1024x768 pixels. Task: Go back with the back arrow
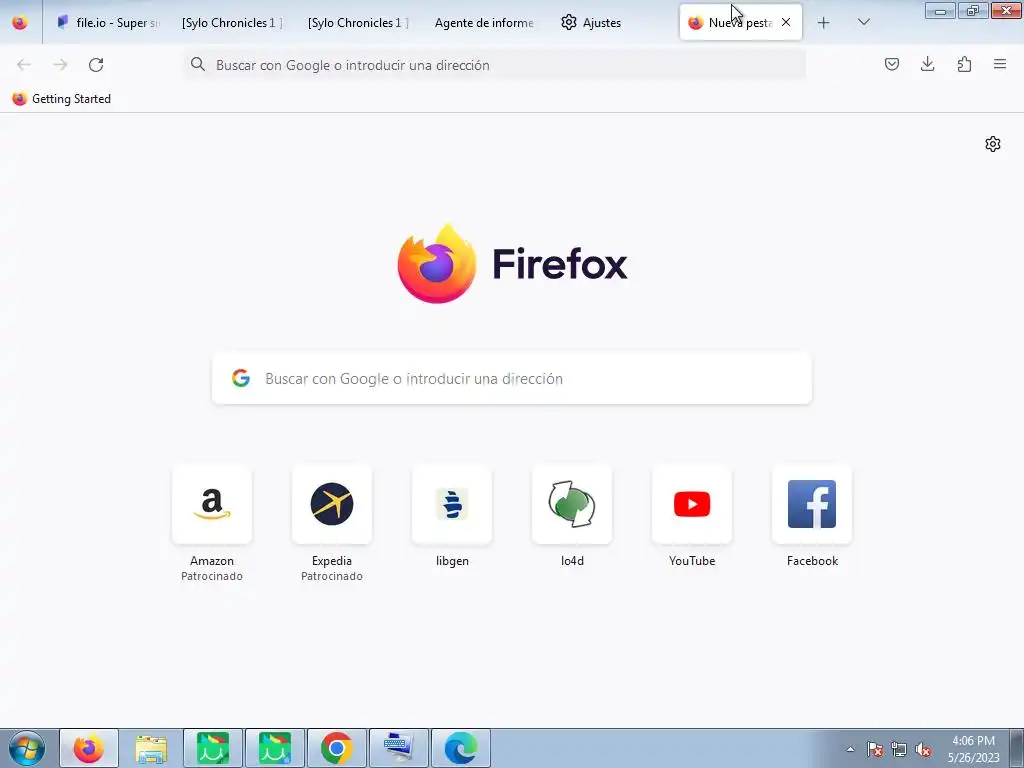coord(24,65)
